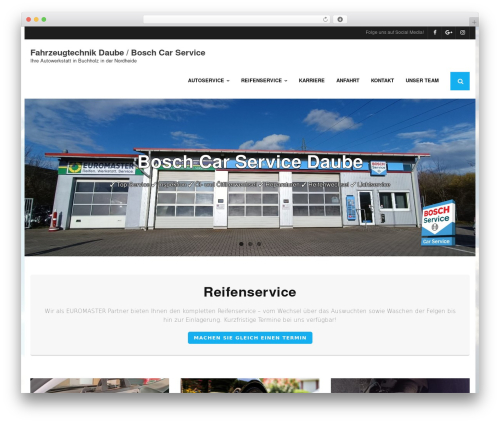Click the macOS green maximize window button

[x=44, y=19]
